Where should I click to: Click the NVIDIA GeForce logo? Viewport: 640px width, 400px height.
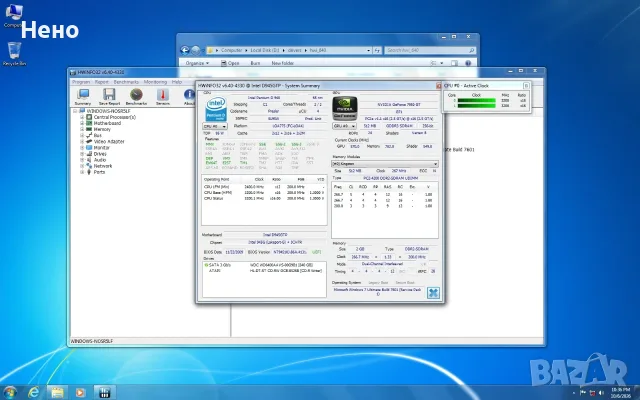[345, 108]
